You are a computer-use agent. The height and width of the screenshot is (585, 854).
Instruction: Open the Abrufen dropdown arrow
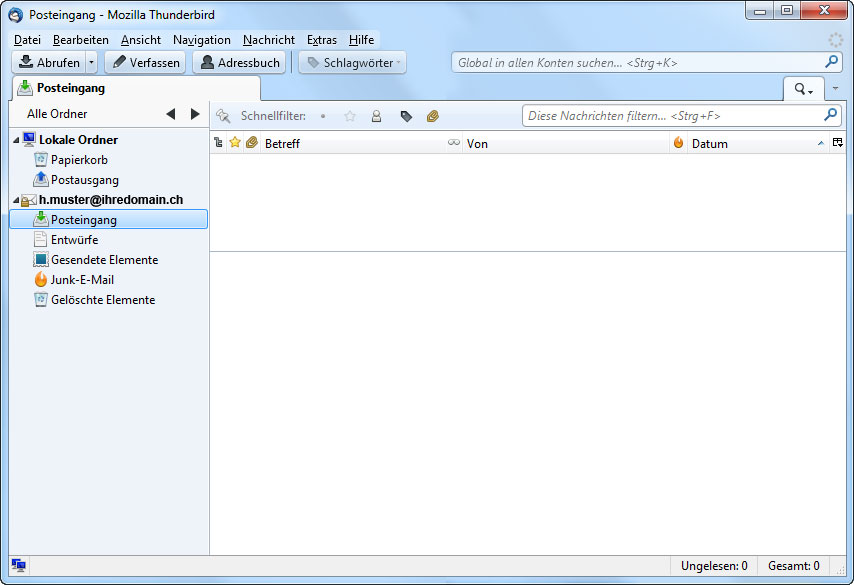[92, 63]
